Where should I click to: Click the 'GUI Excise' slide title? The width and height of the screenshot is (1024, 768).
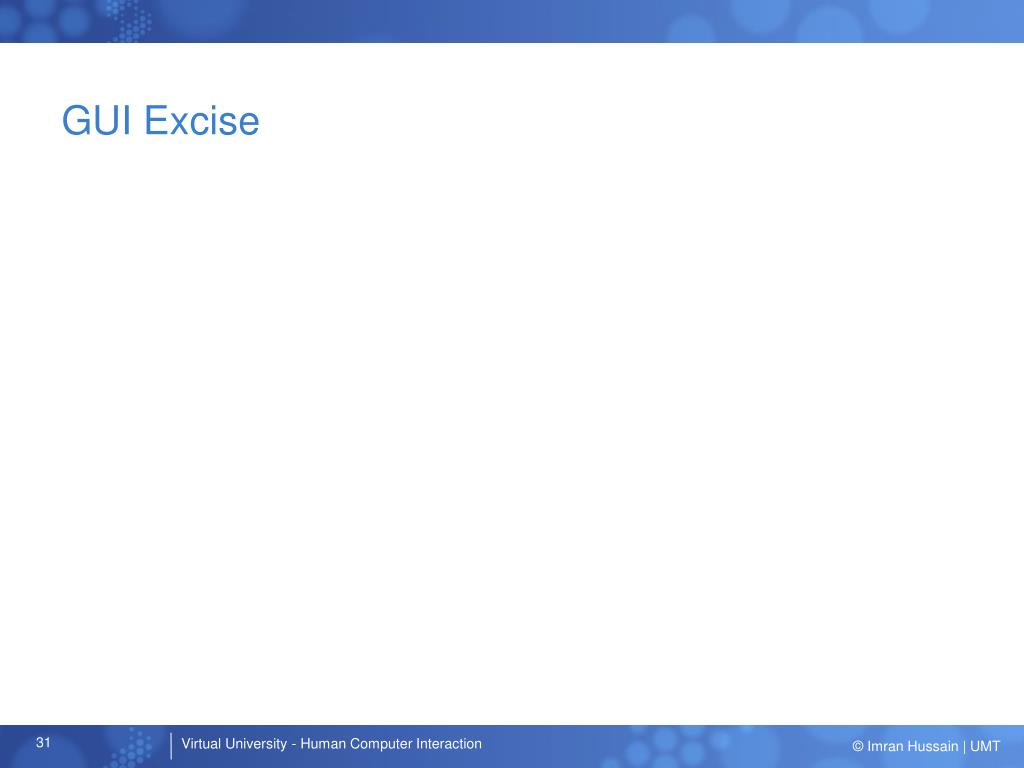[x=161, y=121]
